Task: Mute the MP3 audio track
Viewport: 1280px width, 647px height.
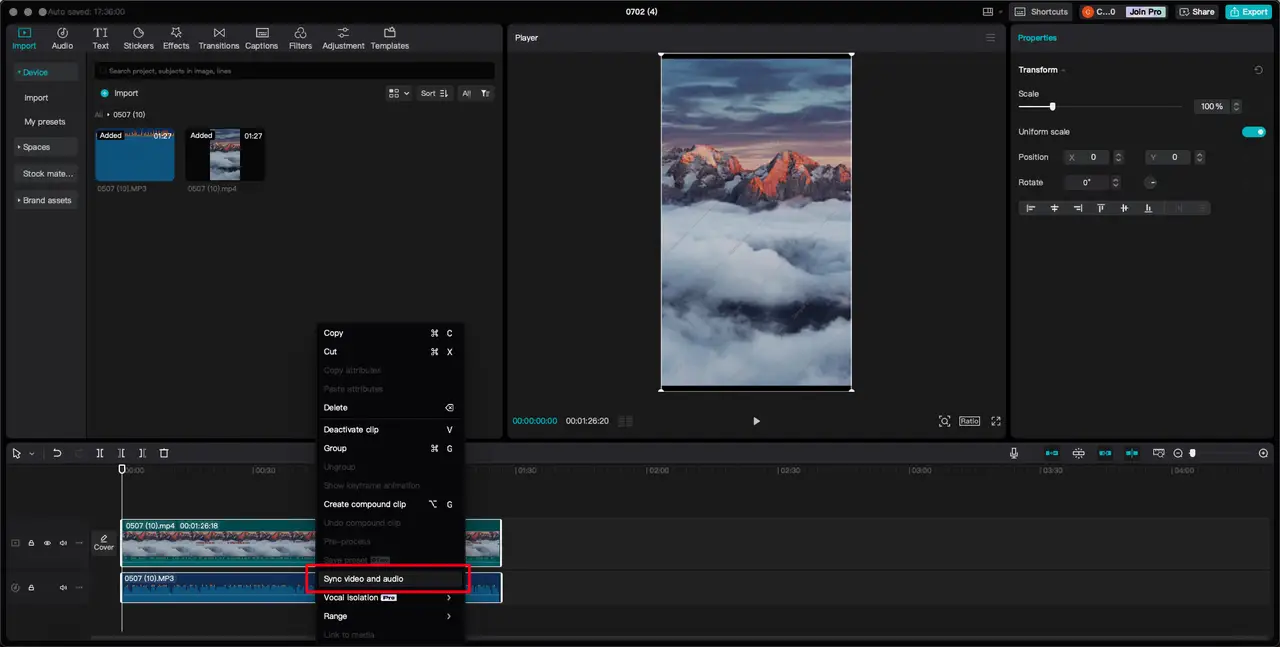Action: click(x=63, y=587)
